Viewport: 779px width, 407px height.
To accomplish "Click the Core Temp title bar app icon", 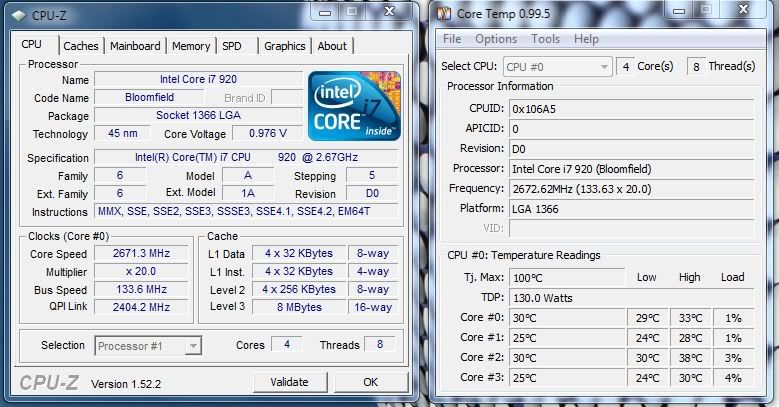I will tap(444, 14).
